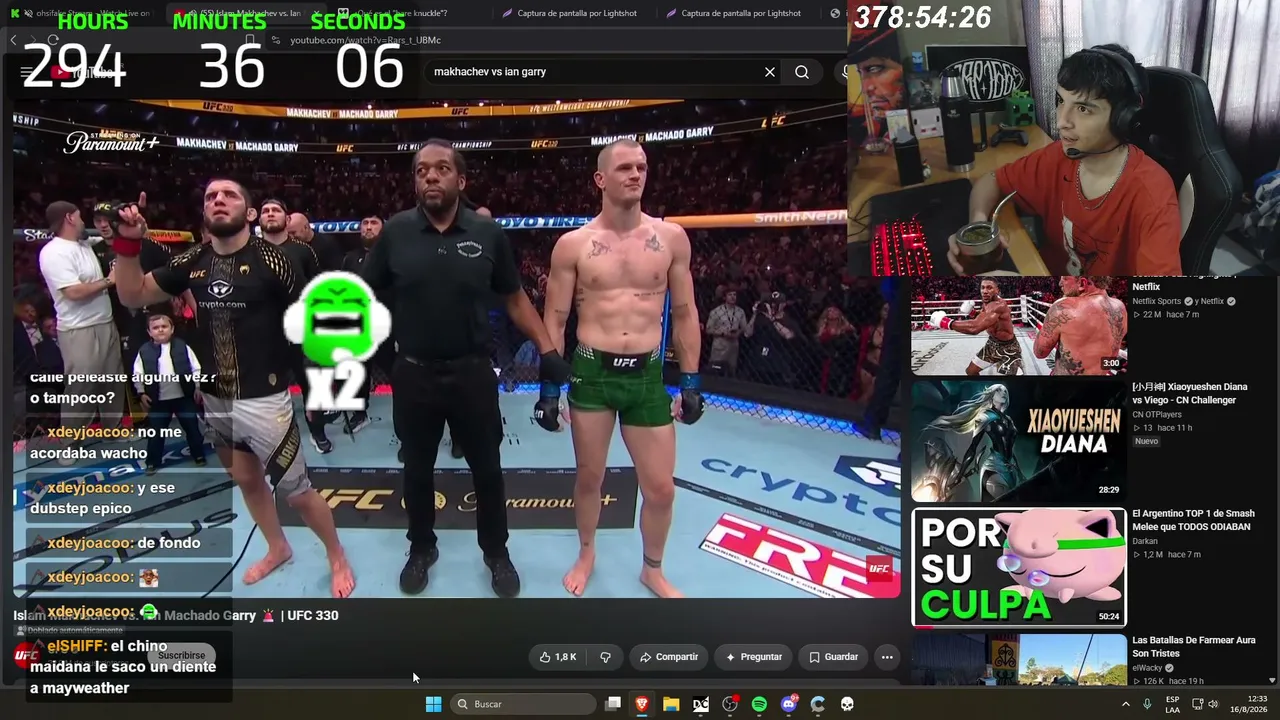Click the taskbar Buscar search box

point(525,704)
